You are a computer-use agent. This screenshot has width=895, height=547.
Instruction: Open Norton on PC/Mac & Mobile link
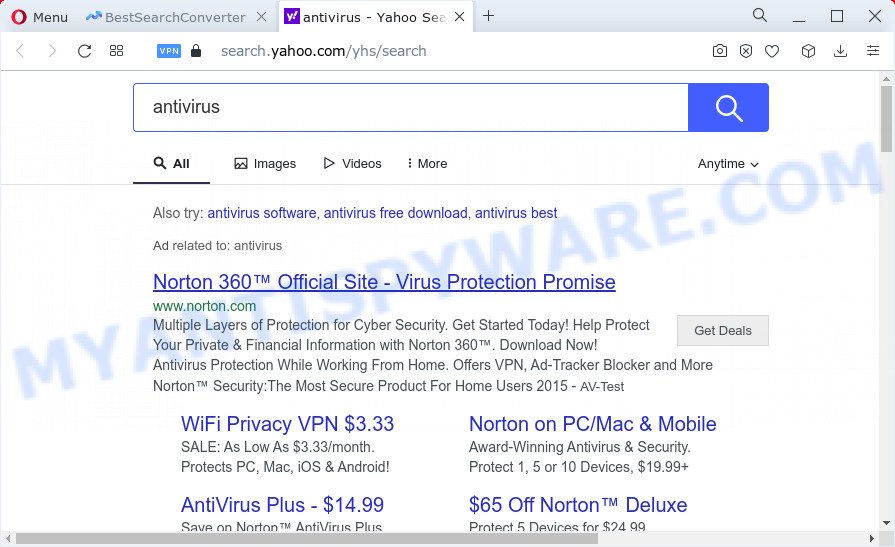(x=592, y=424)
